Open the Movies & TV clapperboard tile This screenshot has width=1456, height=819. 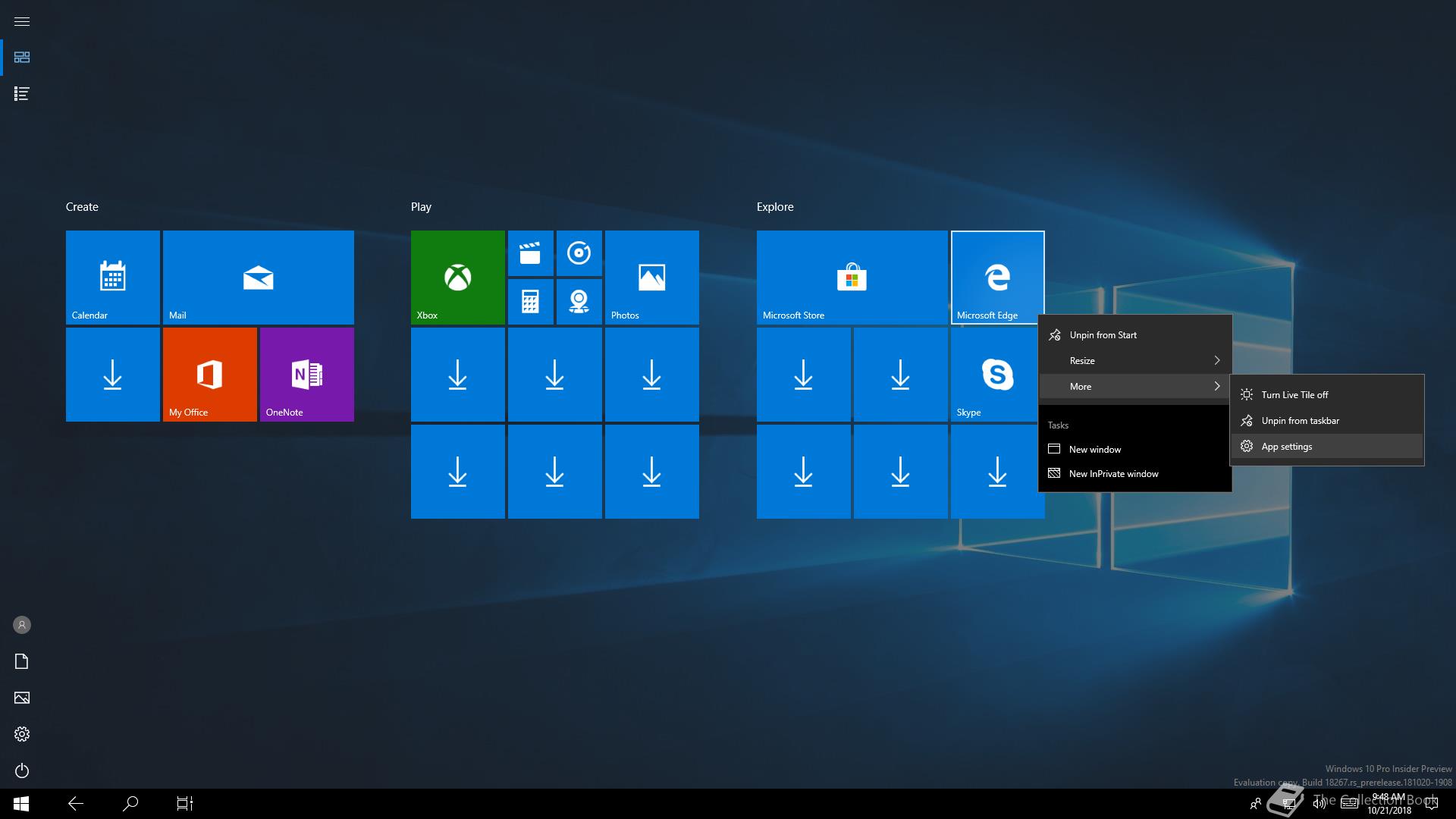(530, 253)
